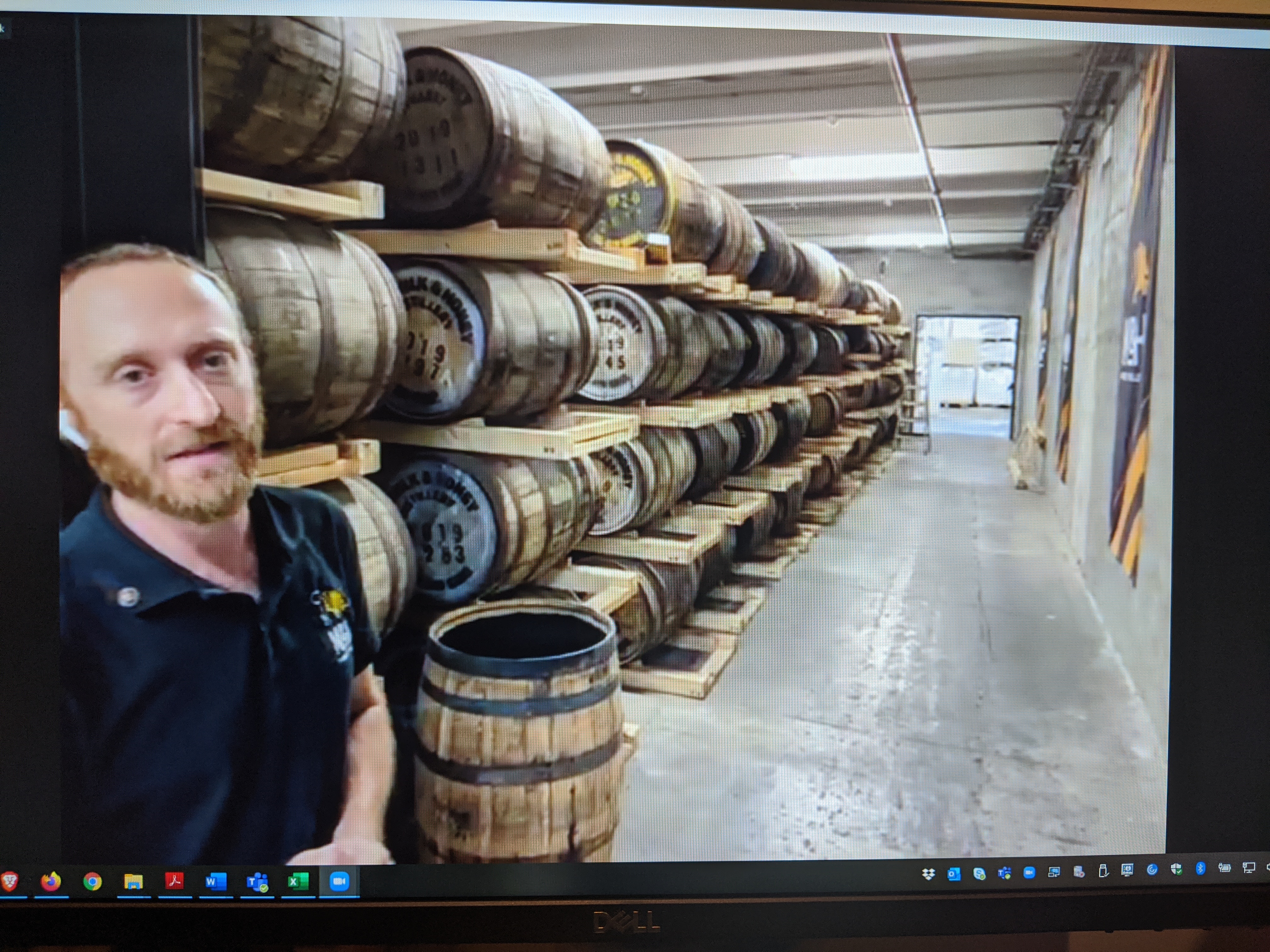
Task: Switch to Adobe Acrobat Reader
Action: point(174,880)
